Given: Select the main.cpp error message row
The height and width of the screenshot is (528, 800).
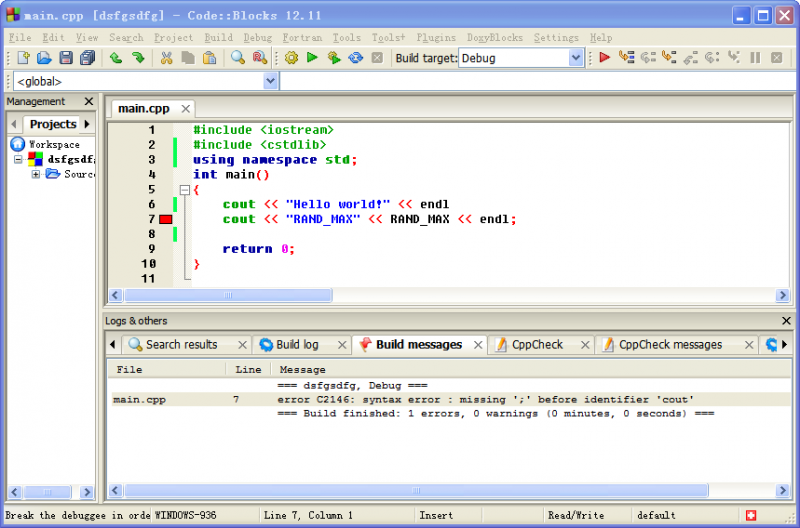Looking at the screenshot, I should pos(400,399).
